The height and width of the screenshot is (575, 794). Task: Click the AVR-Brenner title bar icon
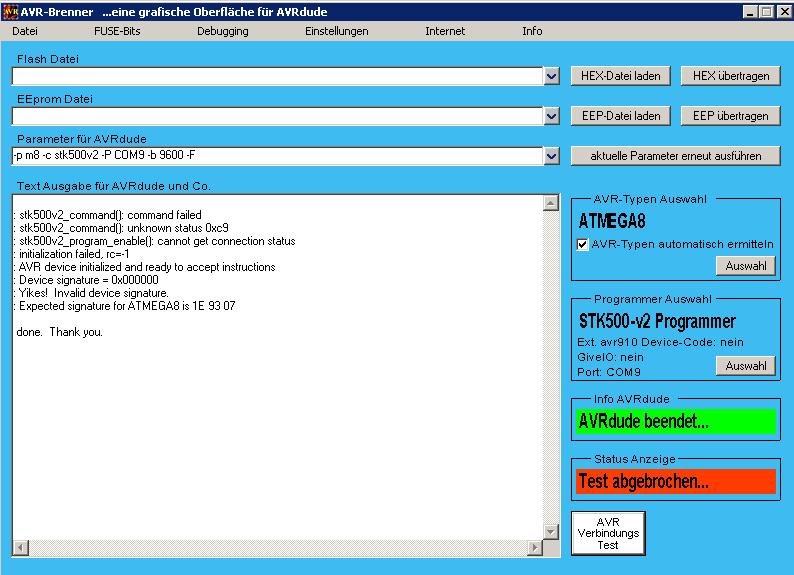(10, 12)
